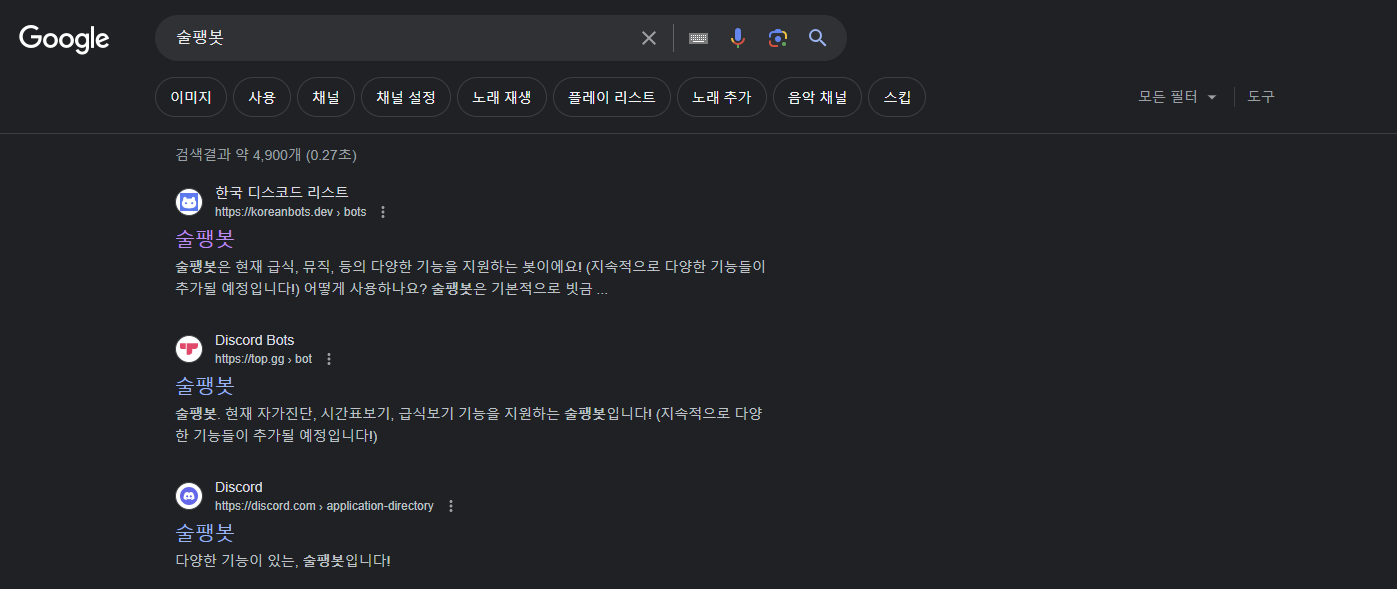The width and height of the screenshot is (1397, 589).
Task: Click the 한국 디스코드 리스트 site favicon
Action: point(189,202)
